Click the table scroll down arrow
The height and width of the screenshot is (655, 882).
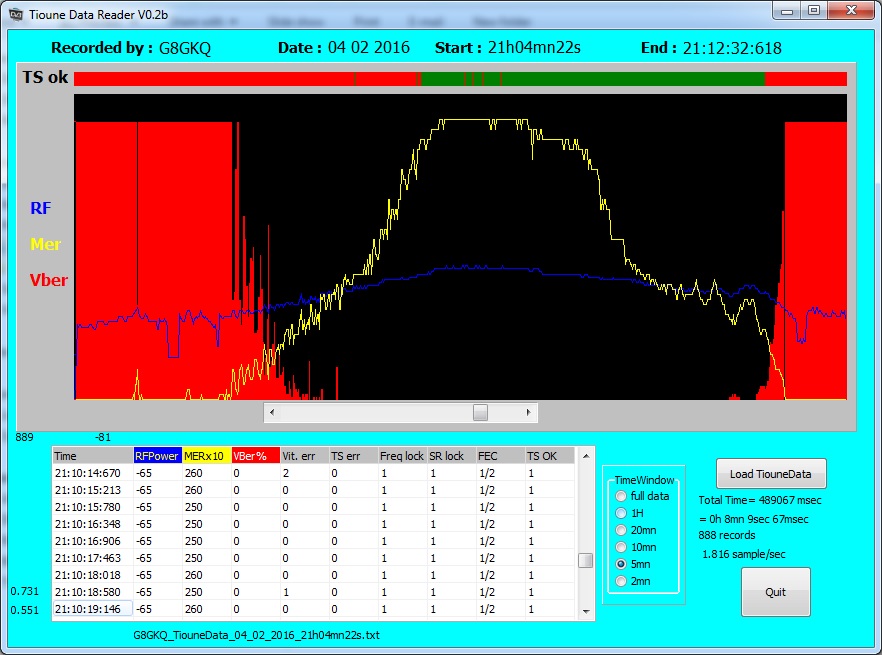(x=586, y=611)
